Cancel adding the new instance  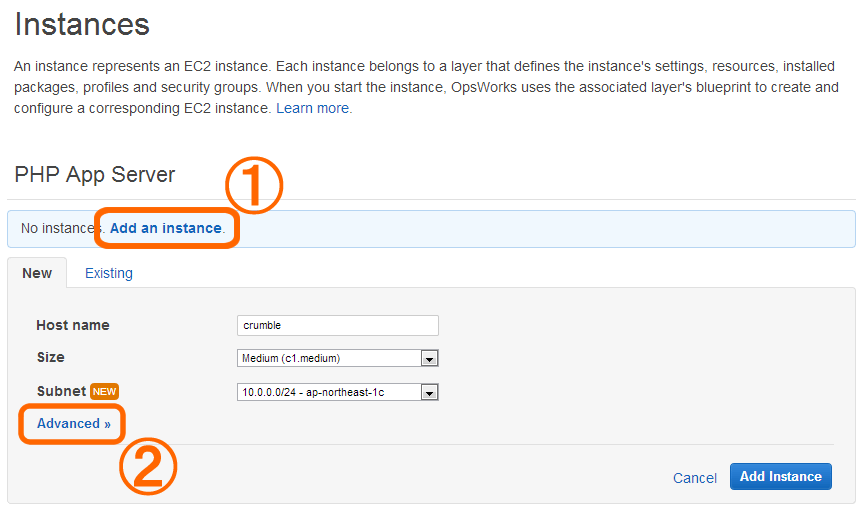tap(695, 478)
